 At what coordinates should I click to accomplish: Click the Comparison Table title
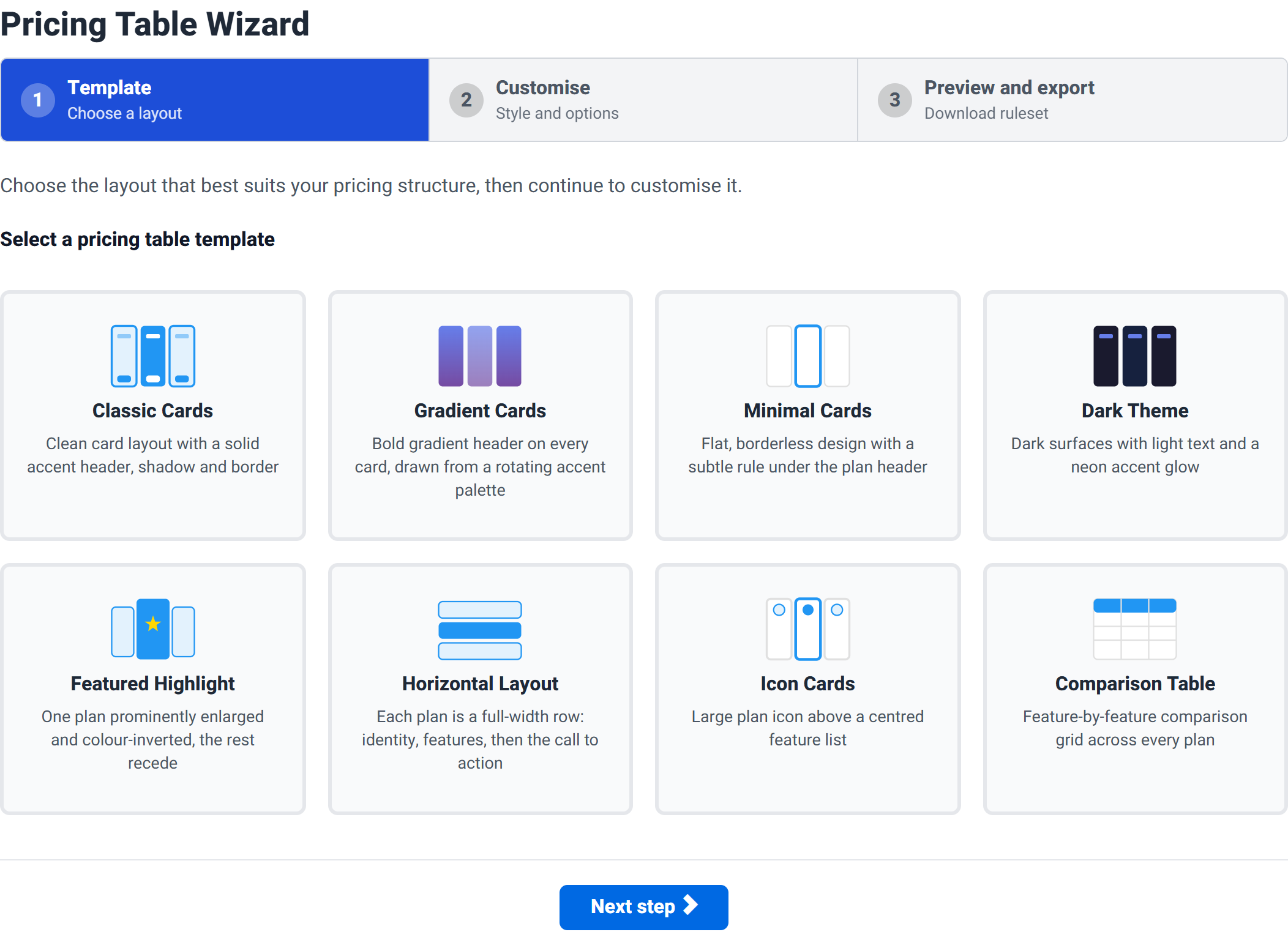[1135, 684]
